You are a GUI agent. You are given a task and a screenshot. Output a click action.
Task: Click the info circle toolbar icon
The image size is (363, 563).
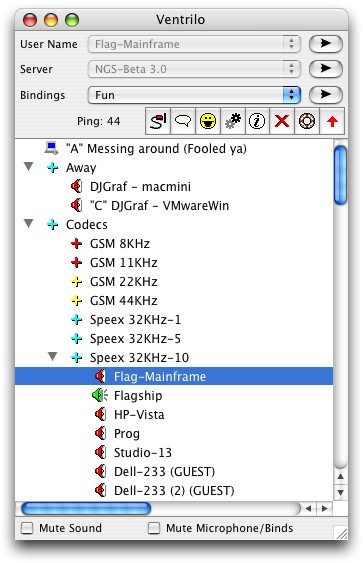click(x=257, y=121)
